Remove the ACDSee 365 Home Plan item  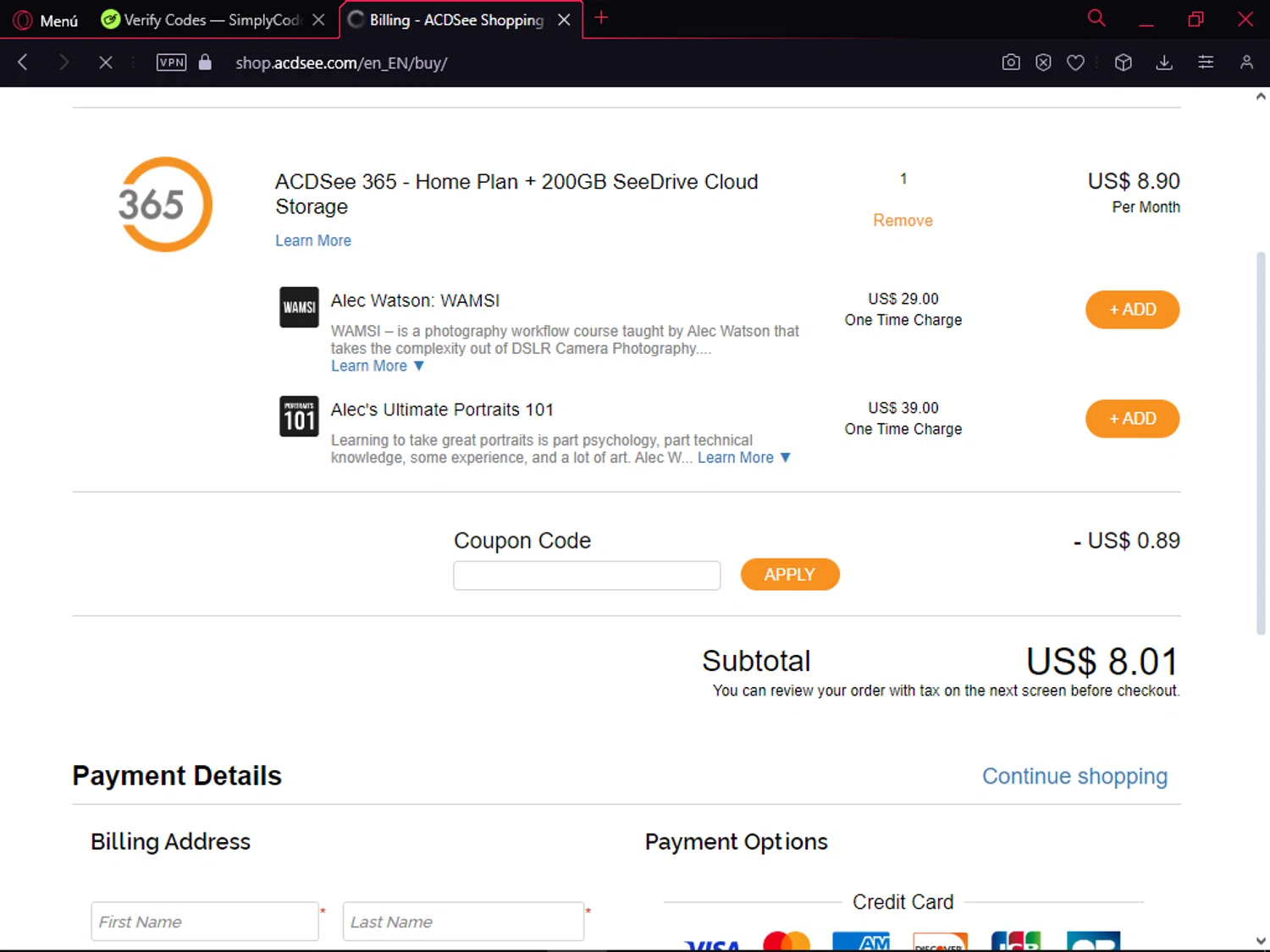click(x=903, y=220)
